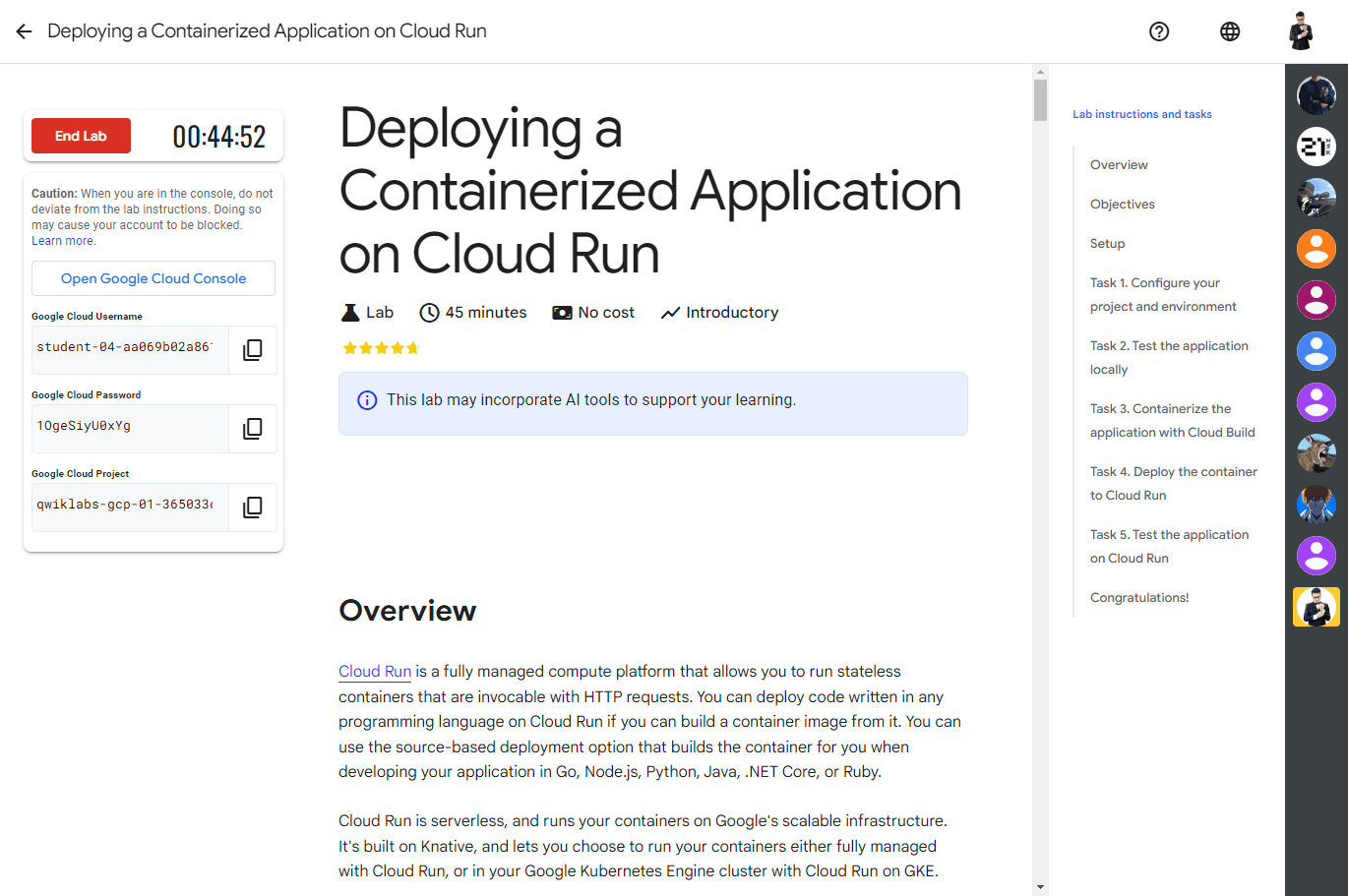1348x896 pixels.
Task: Go to Objectives in the outline
Action: (x=1123, y=205)
